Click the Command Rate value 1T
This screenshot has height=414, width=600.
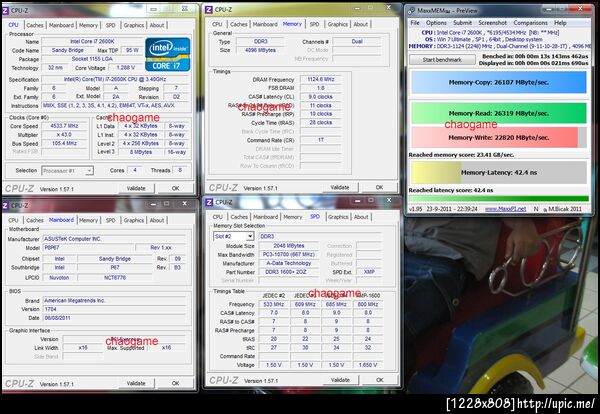pyautogui.click(x=321, y=140)
